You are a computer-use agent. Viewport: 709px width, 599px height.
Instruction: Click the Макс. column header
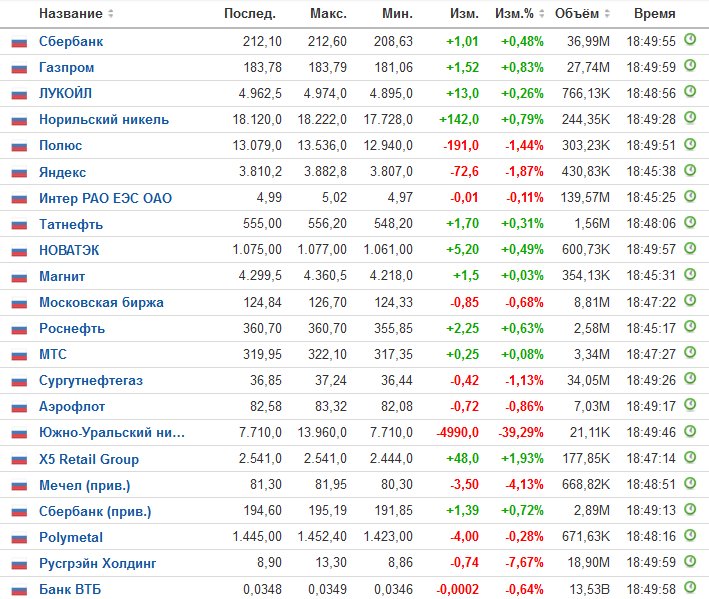click(x=328, y=14)
